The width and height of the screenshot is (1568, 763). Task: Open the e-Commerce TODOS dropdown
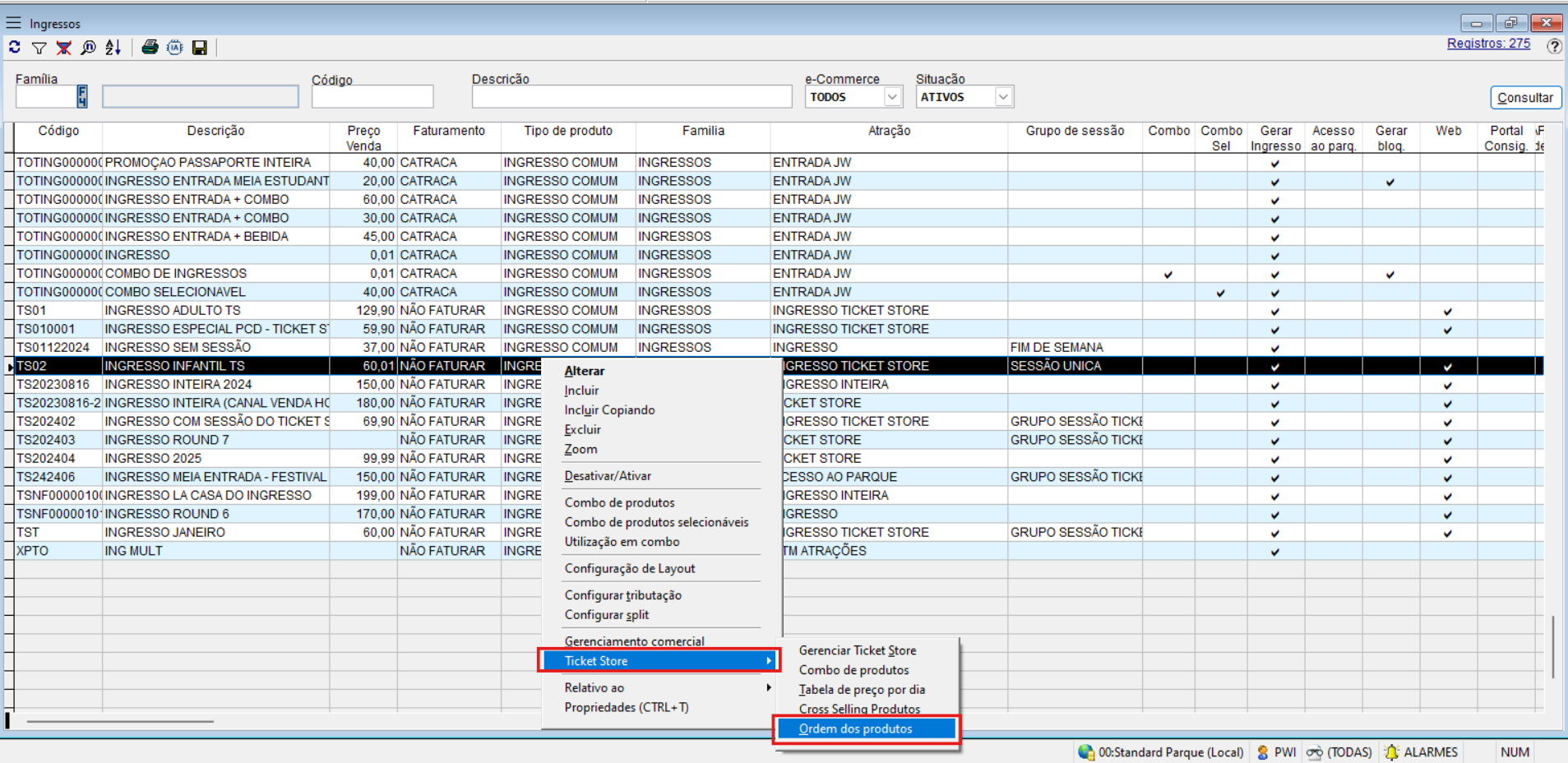coord(892,97)
